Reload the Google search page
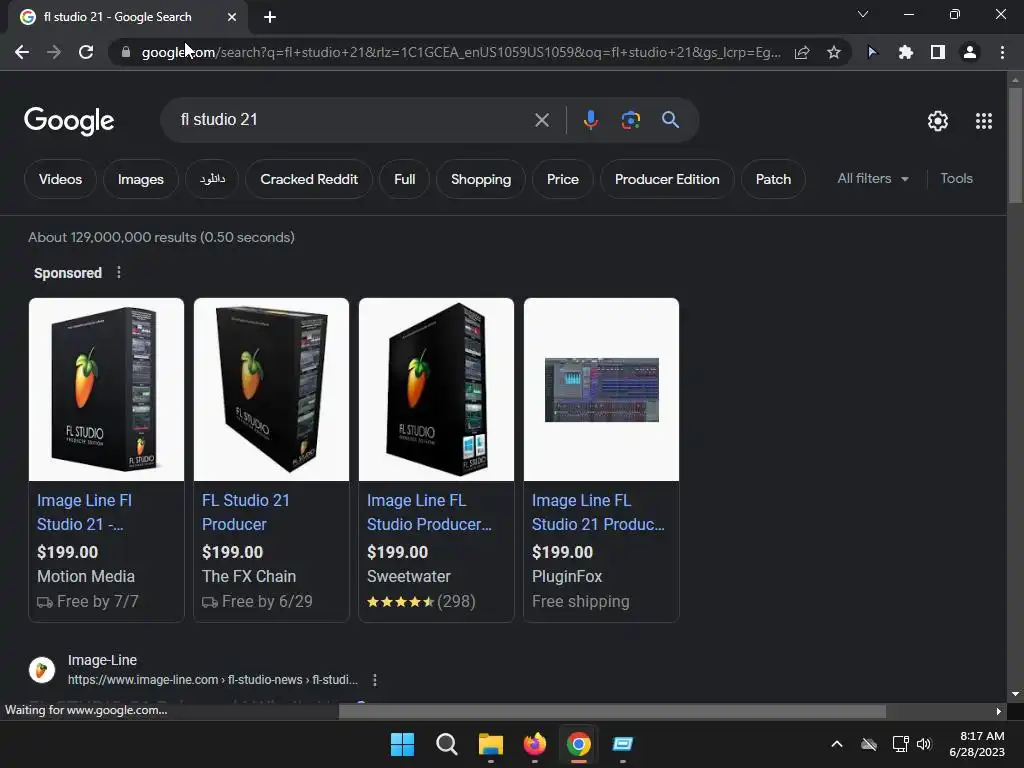Screen dimensions: 1024x768 click(86, 52)
